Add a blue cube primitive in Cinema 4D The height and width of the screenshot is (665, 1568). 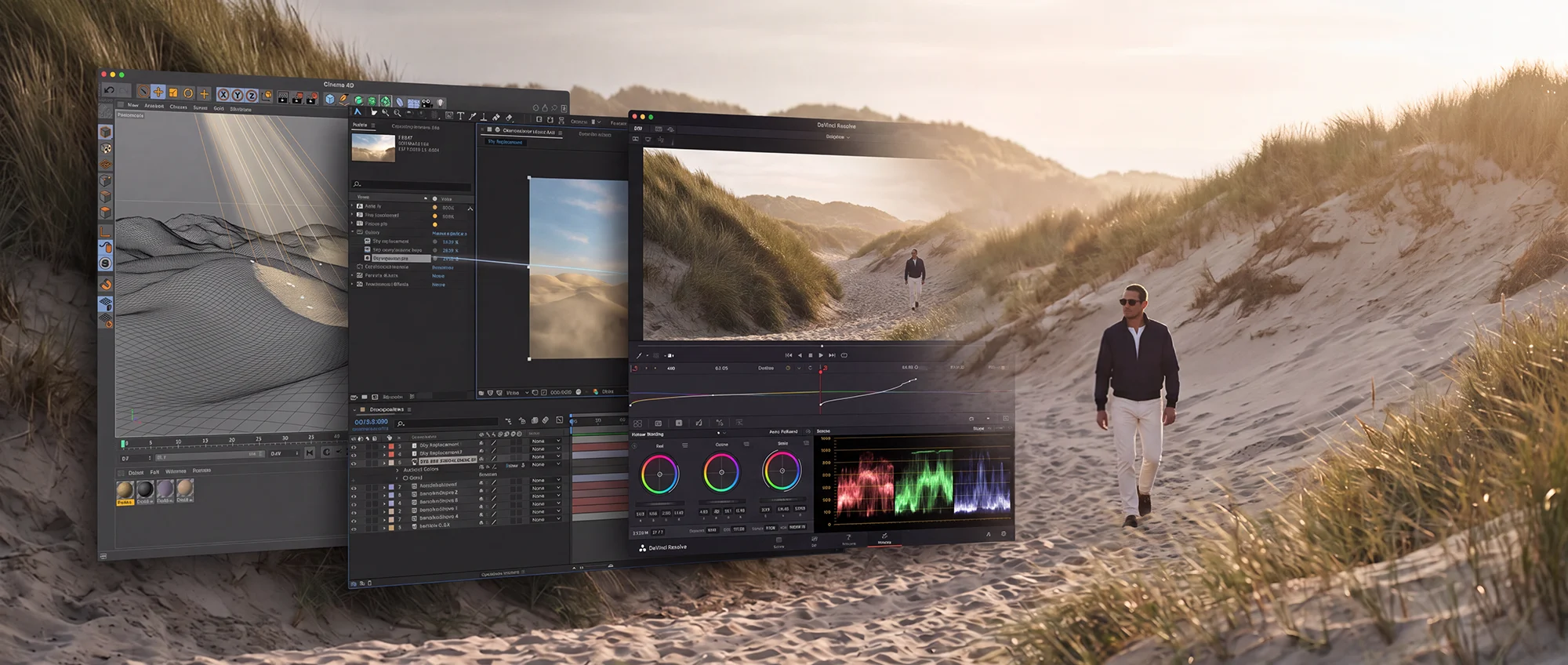330,99
